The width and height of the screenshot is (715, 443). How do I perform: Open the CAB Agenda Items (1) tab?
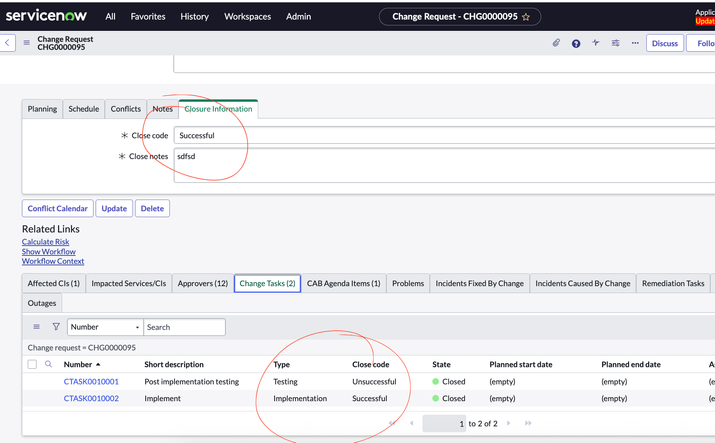click(343, 283)
